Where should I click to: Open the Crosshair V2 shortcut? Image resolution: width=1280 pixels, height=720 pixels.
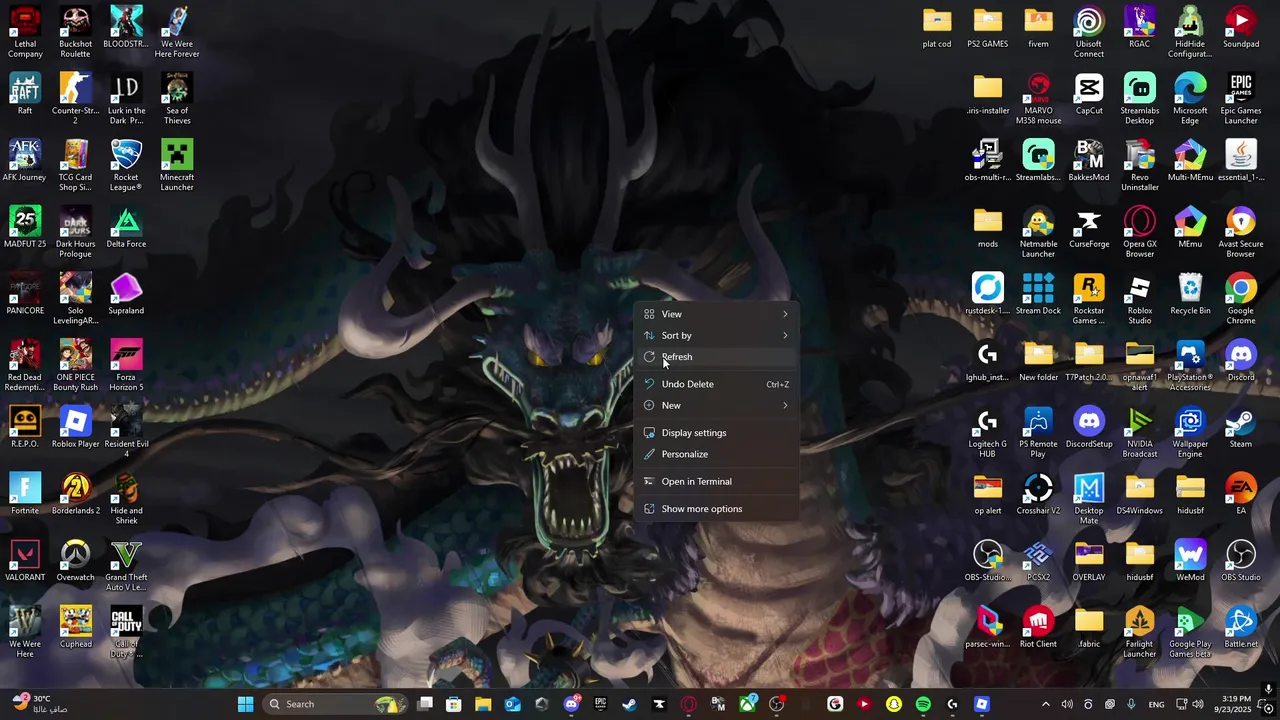coord(1038,494)
